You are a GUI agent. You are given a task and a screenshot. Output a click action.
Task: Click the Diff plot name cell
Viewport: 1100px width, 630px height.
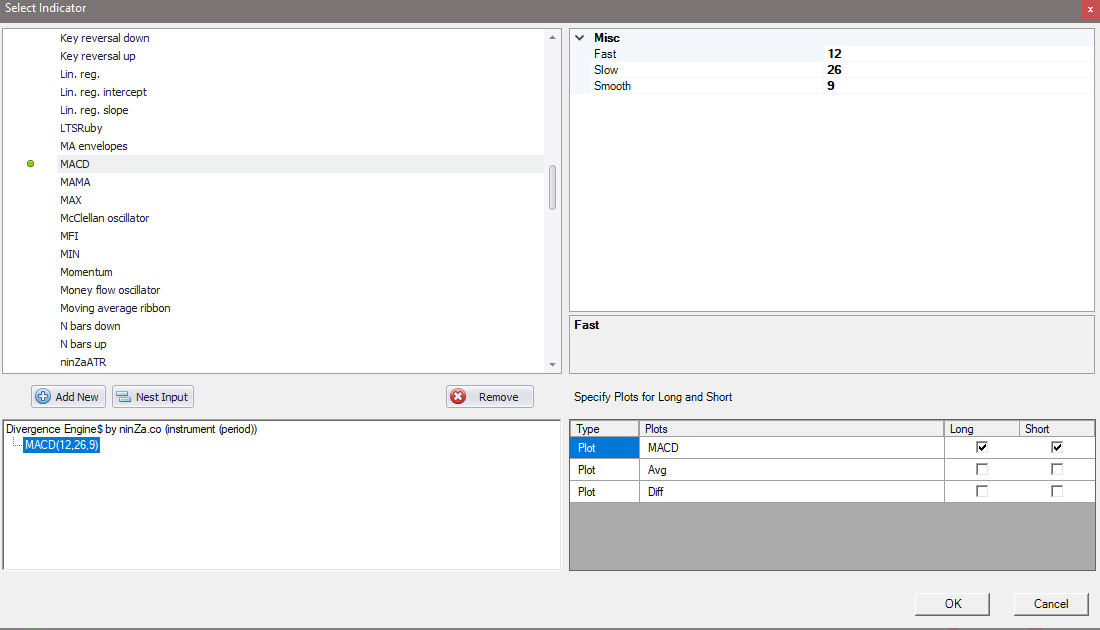[x=791, y=491]
